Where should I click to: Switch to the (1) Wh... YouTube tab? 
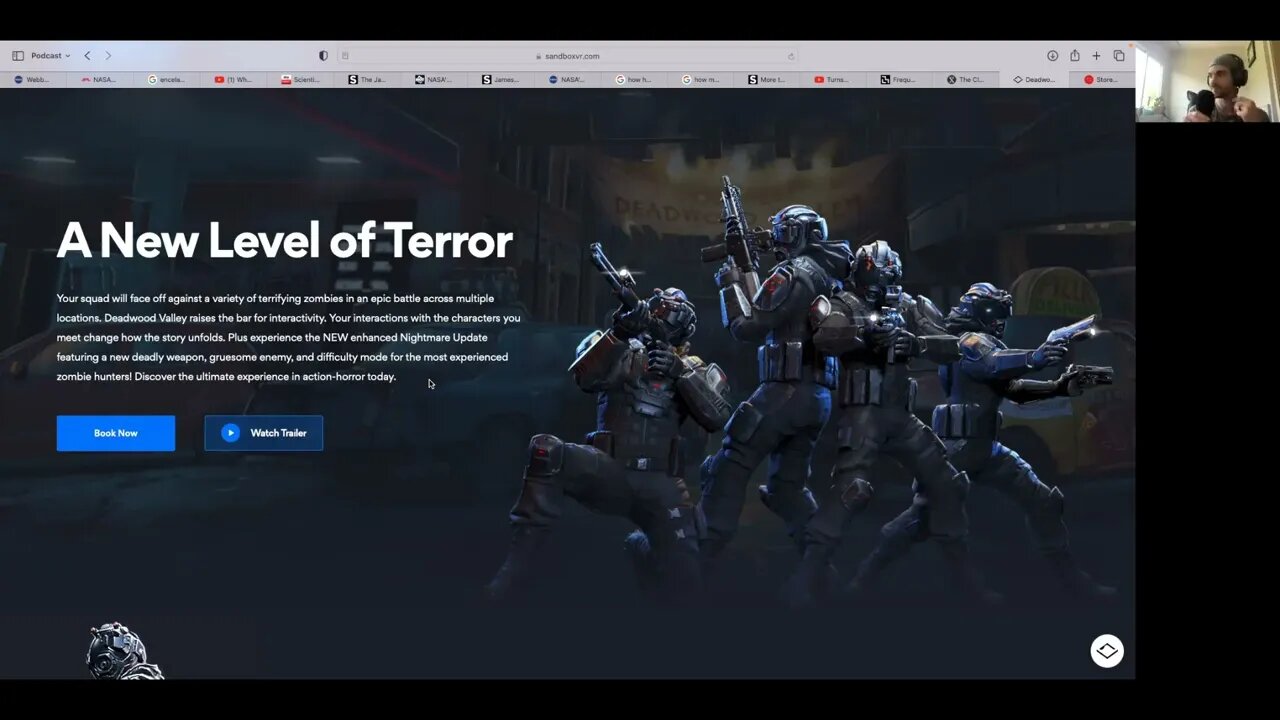(x=233, y=80)
